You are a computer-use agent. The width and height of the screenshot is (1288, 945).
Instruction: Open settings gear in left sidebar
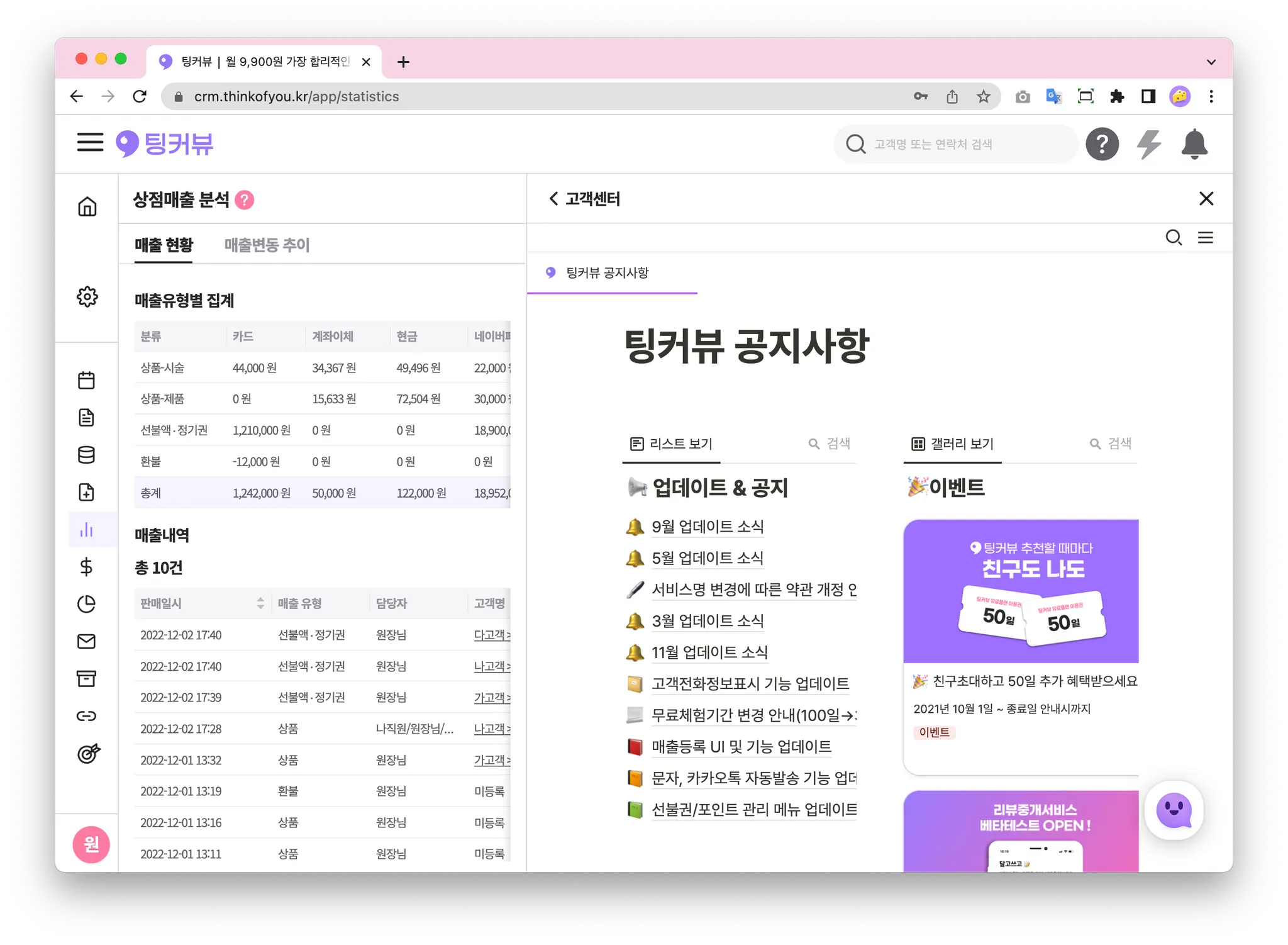(87, 296)
